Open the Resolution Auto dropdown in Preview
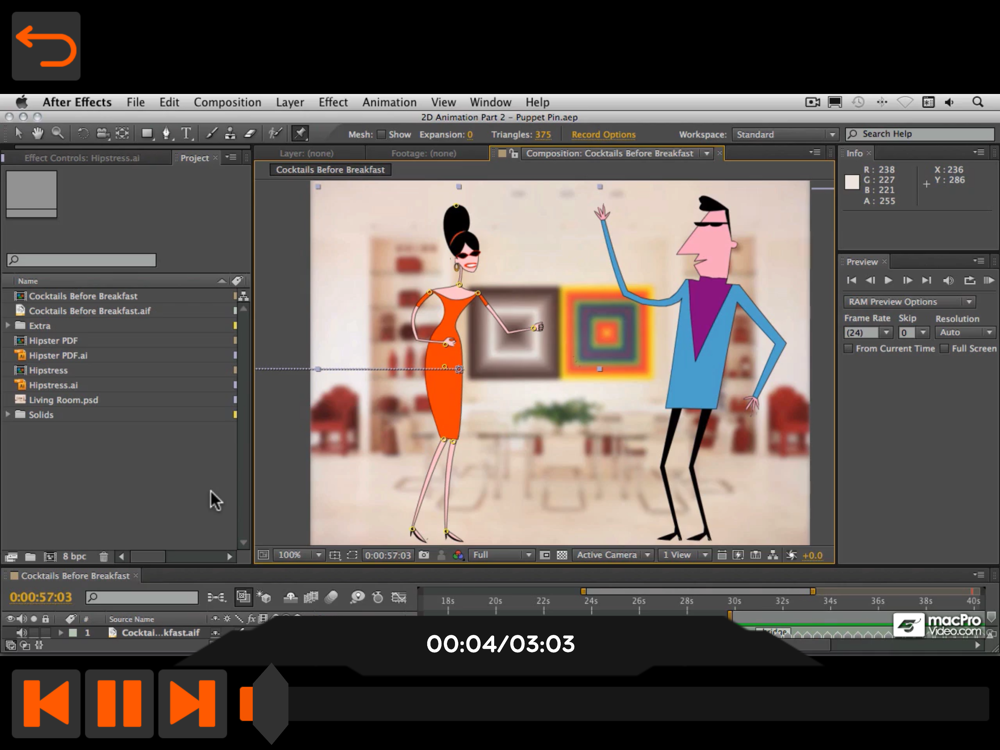 pyautogui.click(x=966, y=332)
